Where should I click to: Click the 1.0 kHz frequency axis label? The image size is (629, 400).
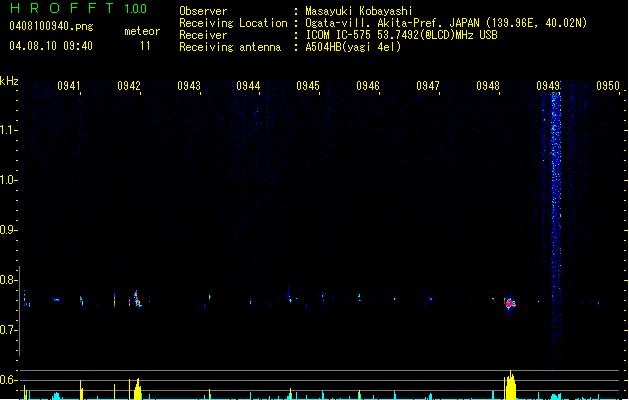coord(8,180)
